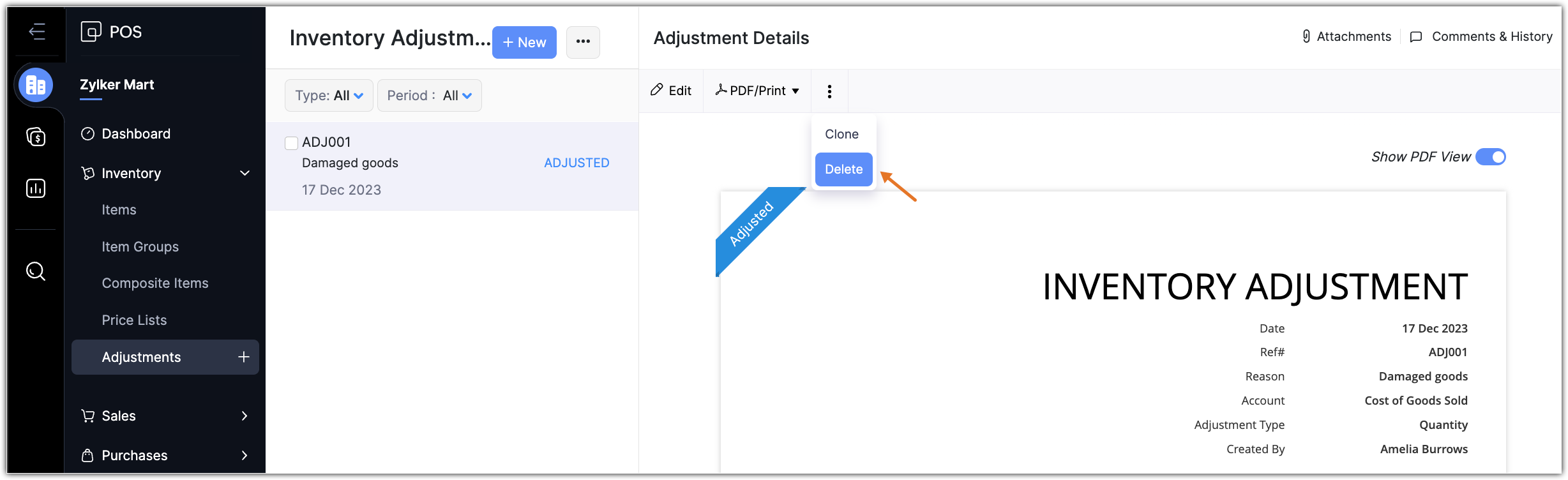The width and height of the screenshot is (1568, 480).
Task: Open the Type: All filter dropdown
Action: [328, 95]
